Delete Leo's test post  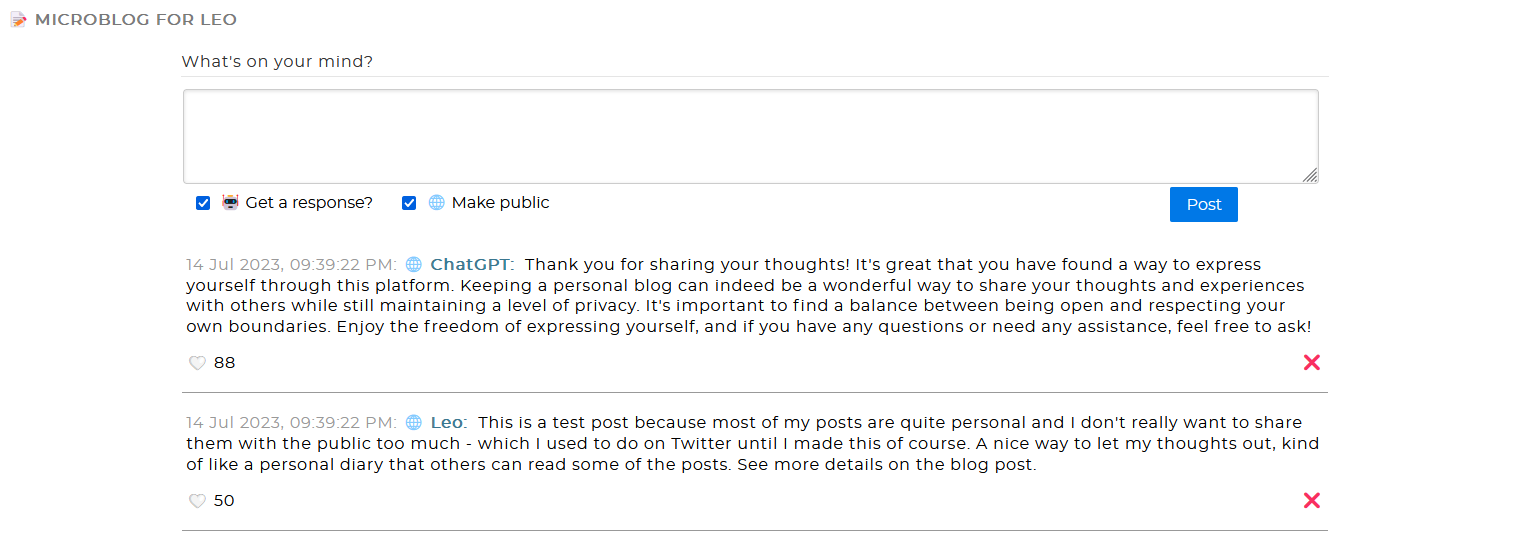1312,501
